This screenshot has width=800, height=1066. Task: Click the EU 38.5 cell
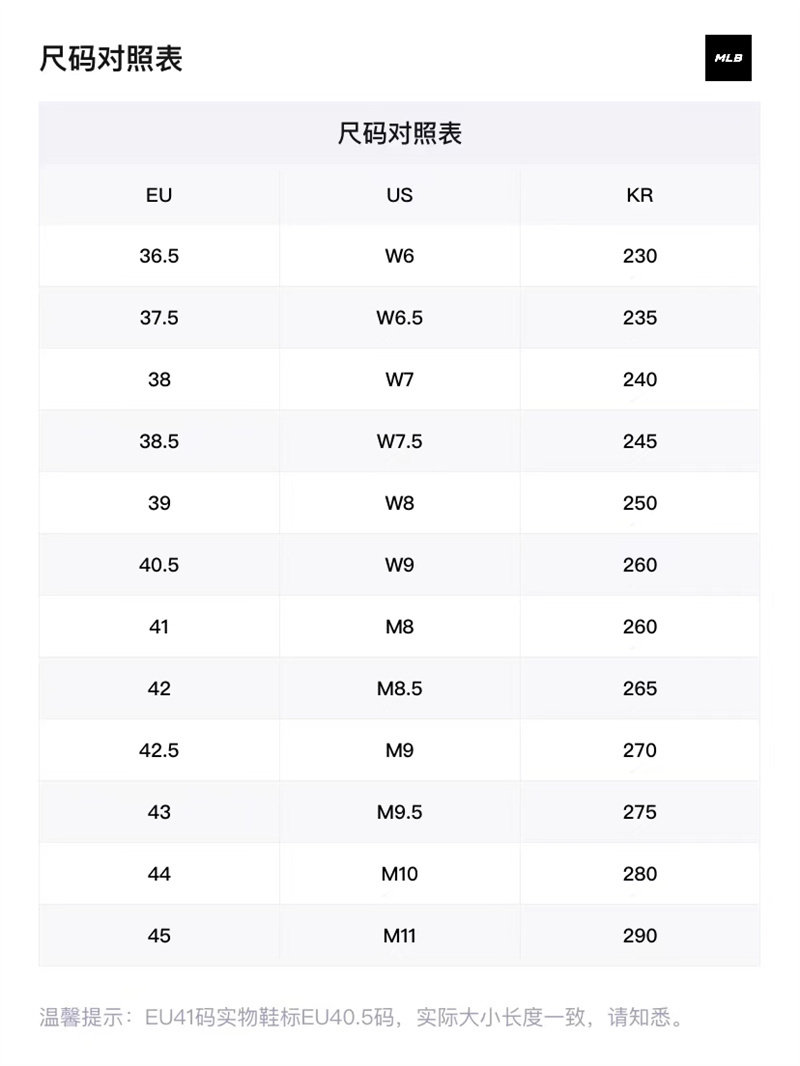tap(159, 441)
